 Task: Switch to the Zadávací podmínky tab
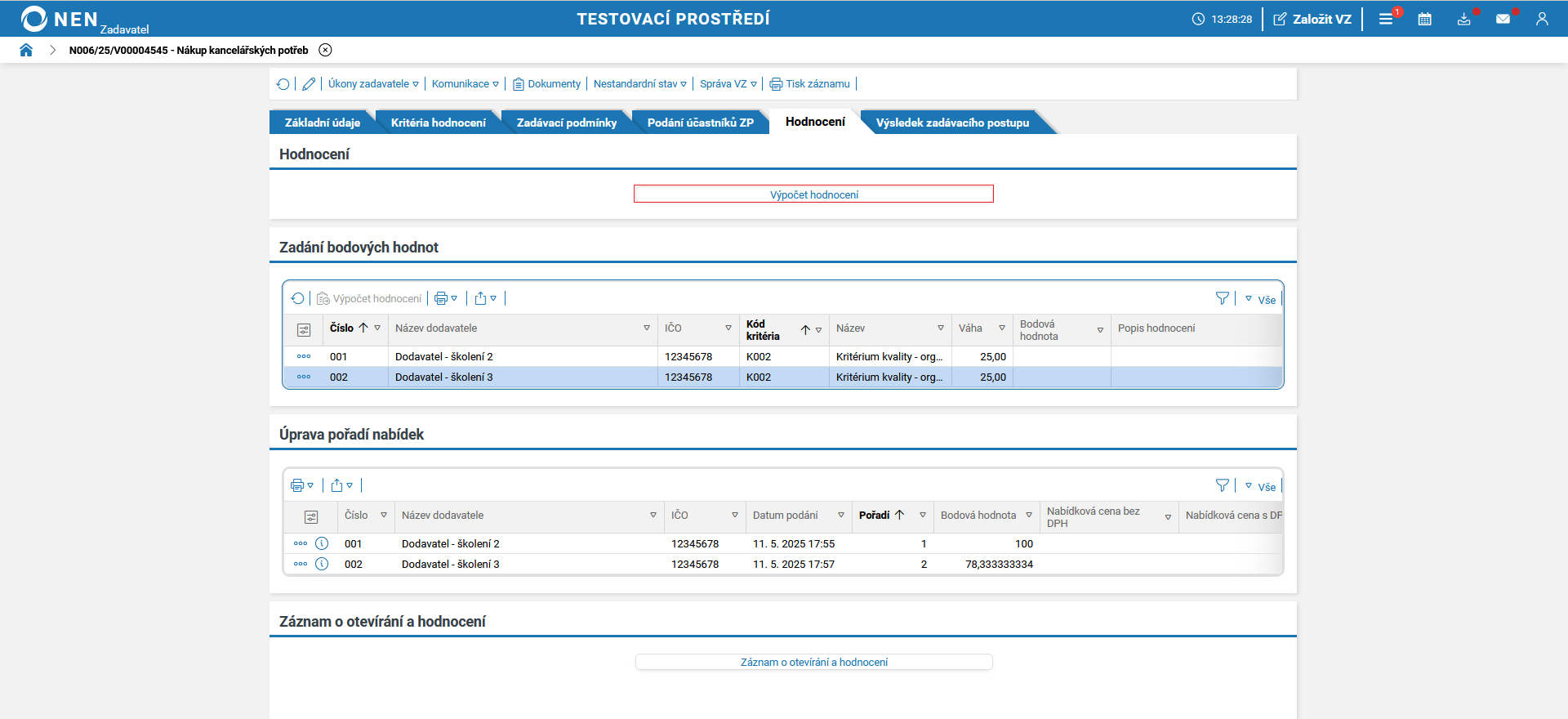point(567,123)
